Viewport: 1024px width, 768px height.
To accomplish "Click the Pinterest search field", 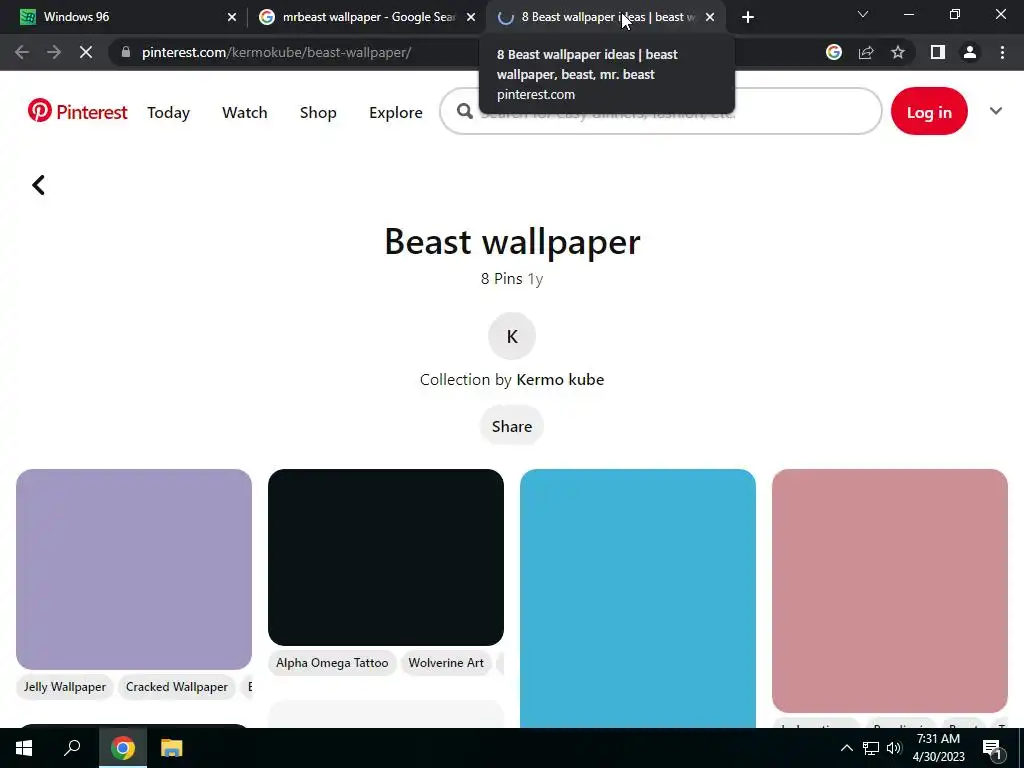I will click(x=661, y=112).
